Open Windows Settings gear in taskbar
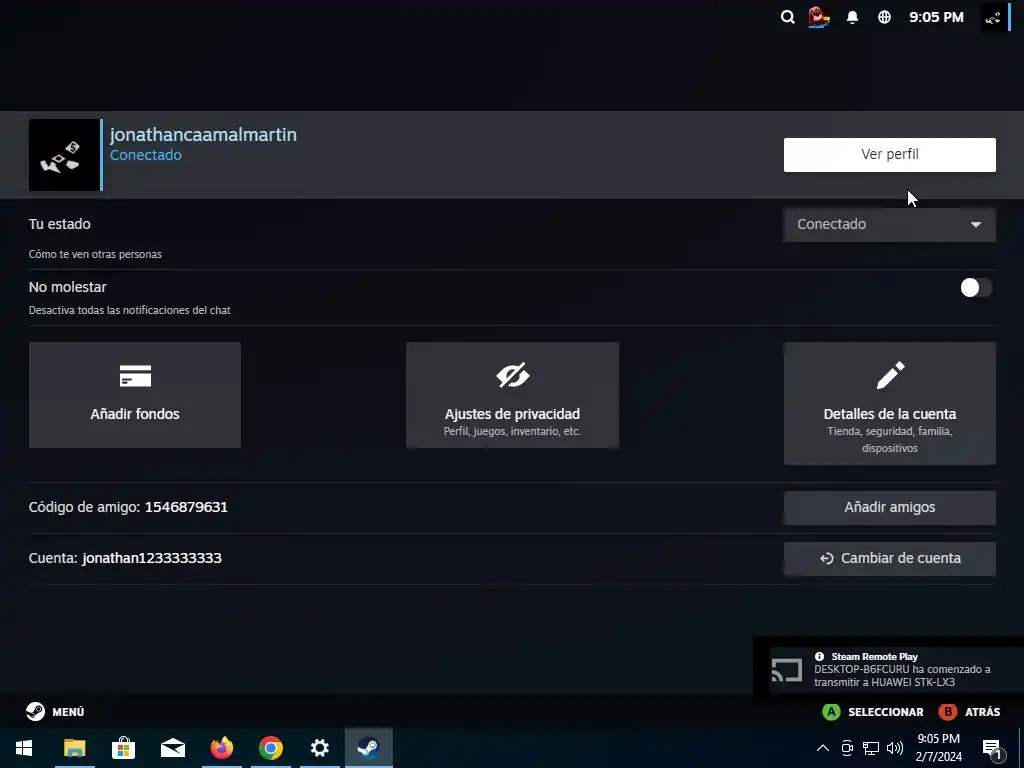The image size is (1024, 768). 319,748
